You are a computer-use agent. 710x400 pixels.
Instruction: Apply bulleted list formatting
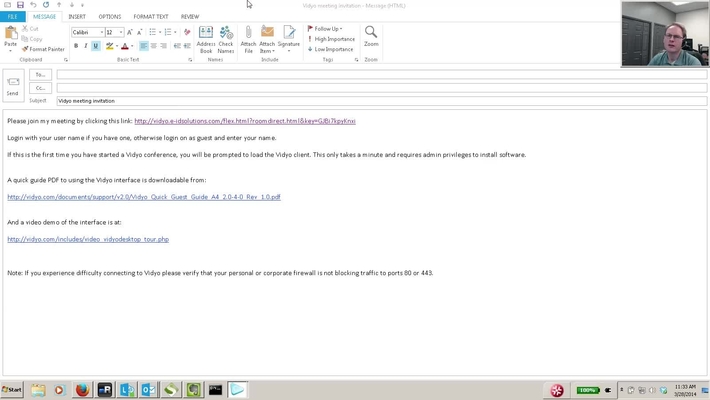[153, 32]
